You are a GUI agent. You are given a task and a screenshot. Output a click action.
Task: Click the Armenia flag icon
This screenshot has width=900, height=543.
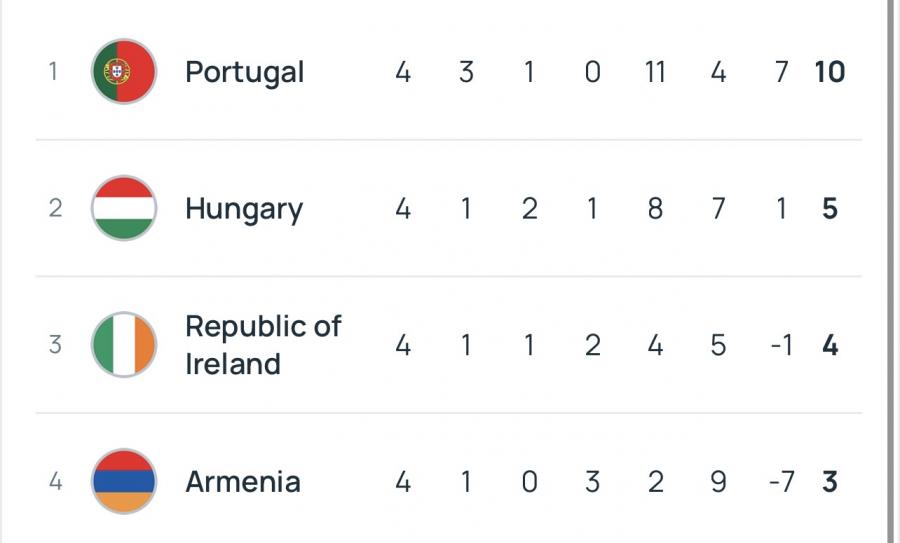click(x=123, y=481)
